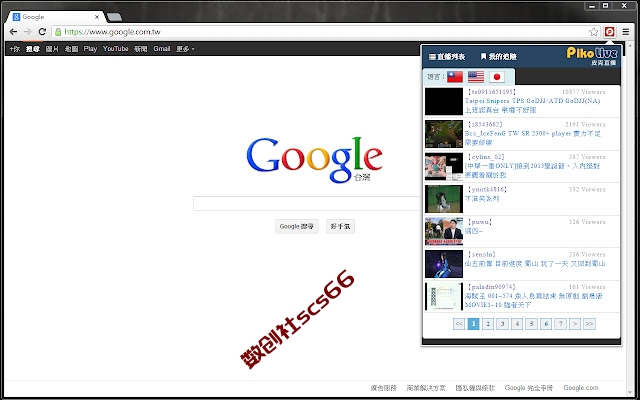Click the stream title link under senslo
The width and height of the screenshot is (640, 400).
click(x=535, y=264)
